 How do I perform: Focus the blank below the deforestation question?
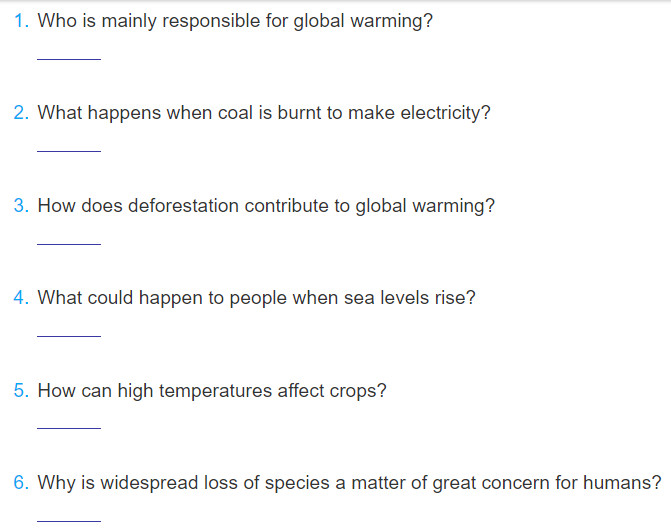point(69,238)
